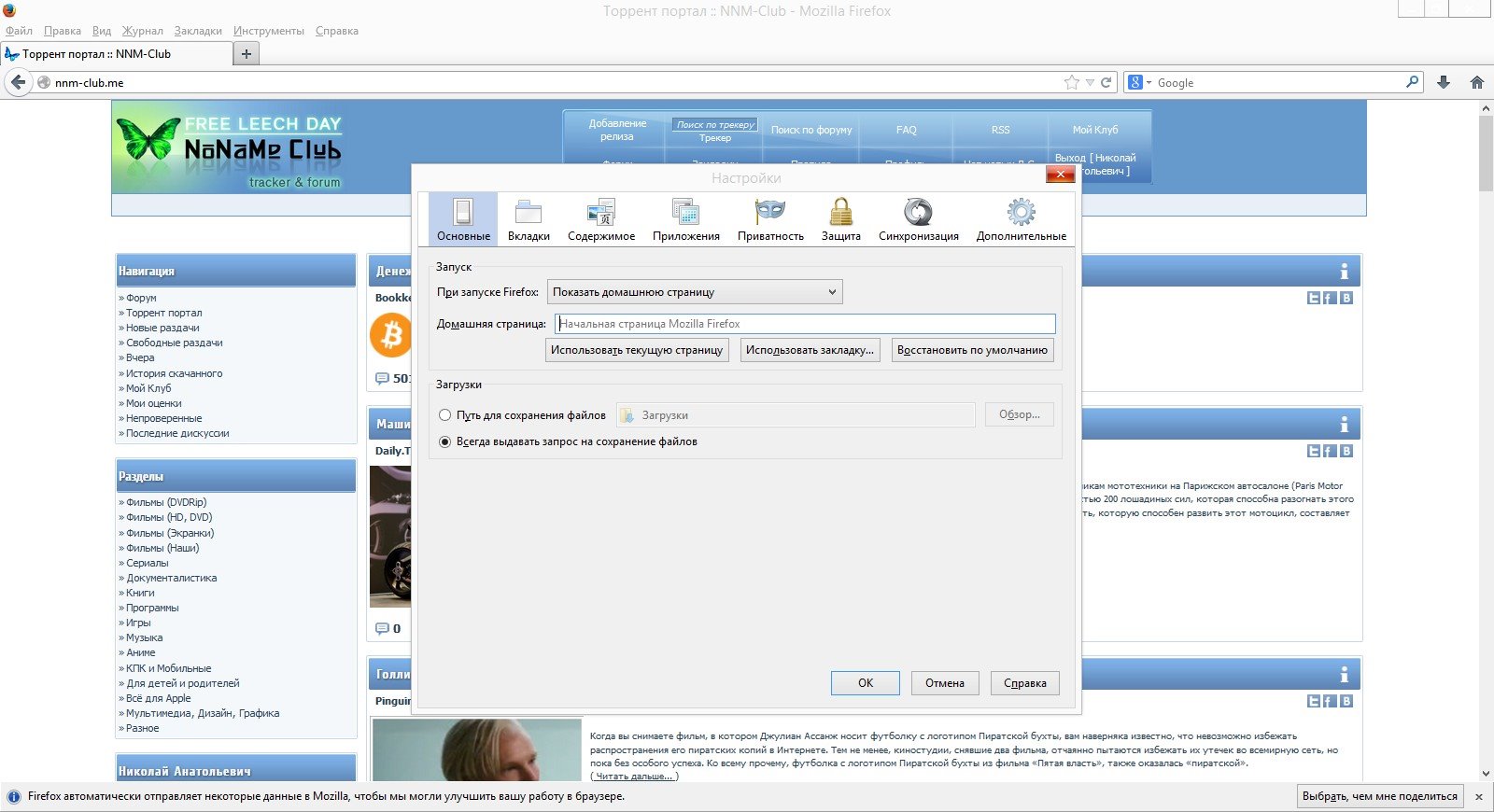Open the address bar history dropdown arrow
Screen dimensions: 1494x812
click(1090, 83)
